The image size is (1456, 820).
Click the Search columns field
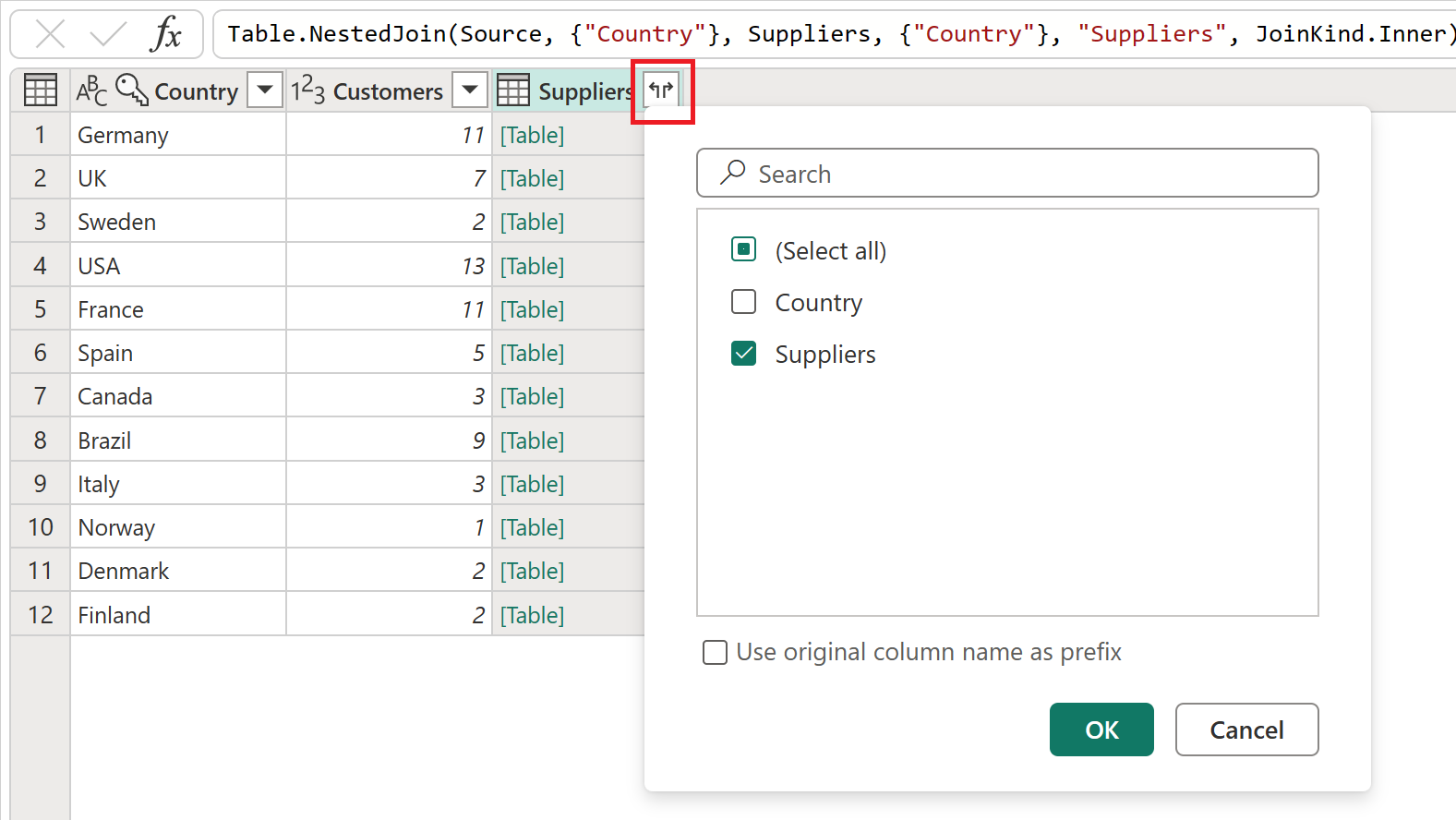pyautogui.click(x=1006, y=174)
